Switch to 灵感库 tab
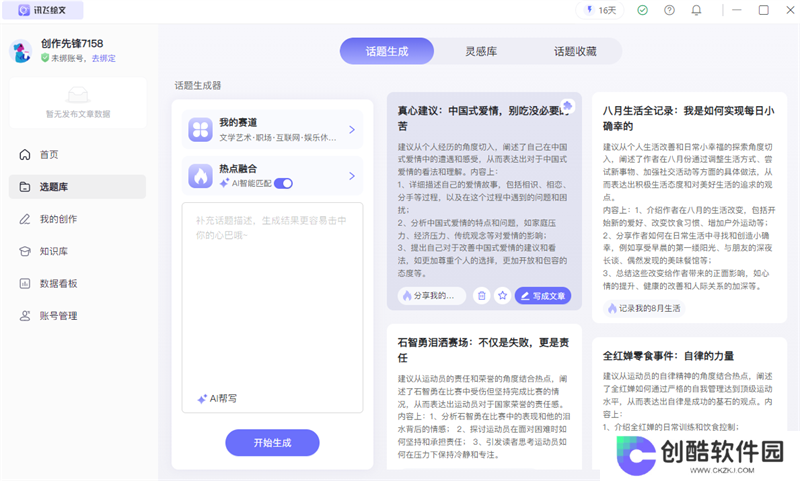 pyautogui.click(x=481, y=51)
